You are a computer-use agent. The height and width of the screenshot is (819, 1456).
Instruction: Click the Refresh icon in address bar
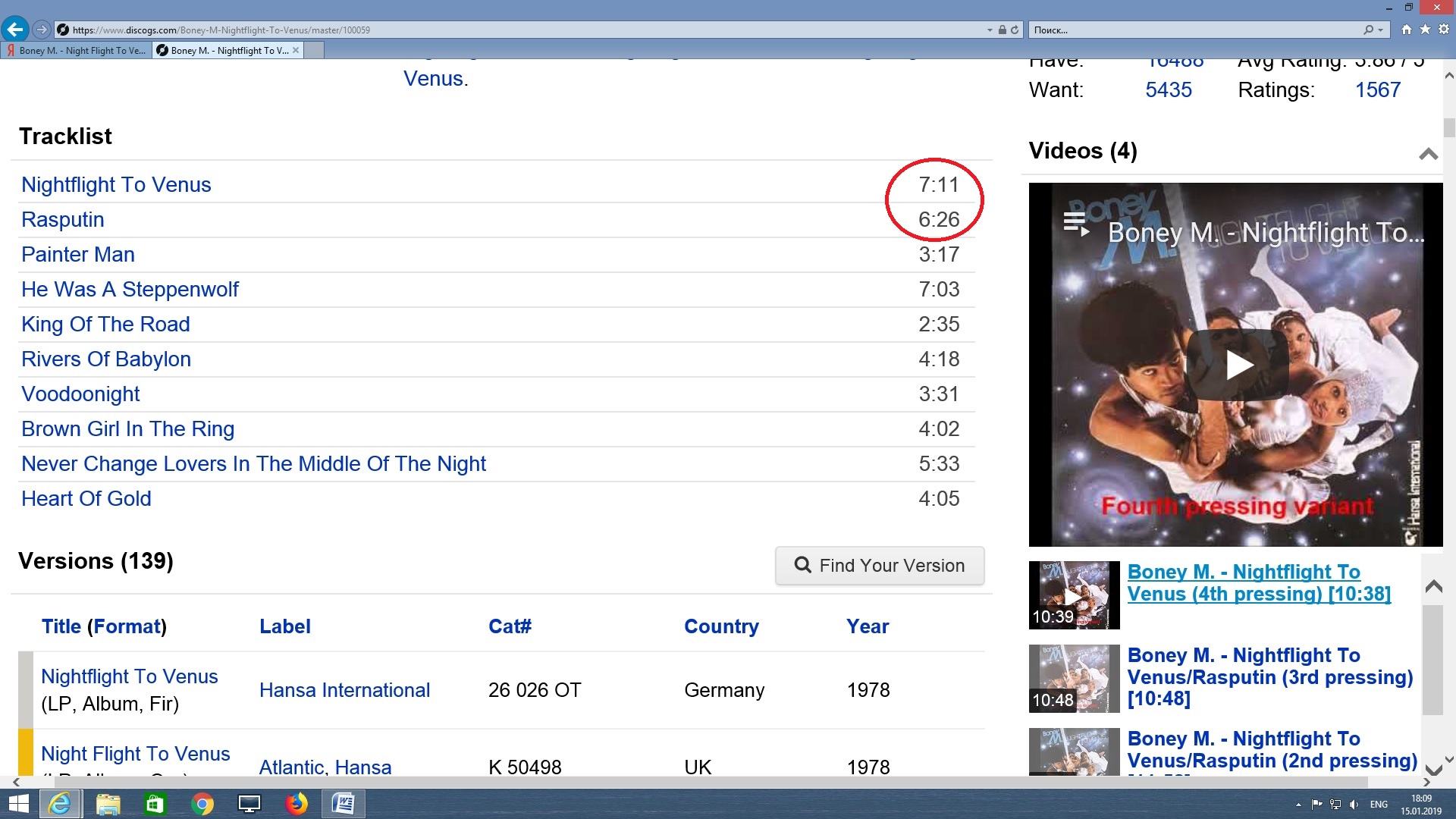point(1015,30)
